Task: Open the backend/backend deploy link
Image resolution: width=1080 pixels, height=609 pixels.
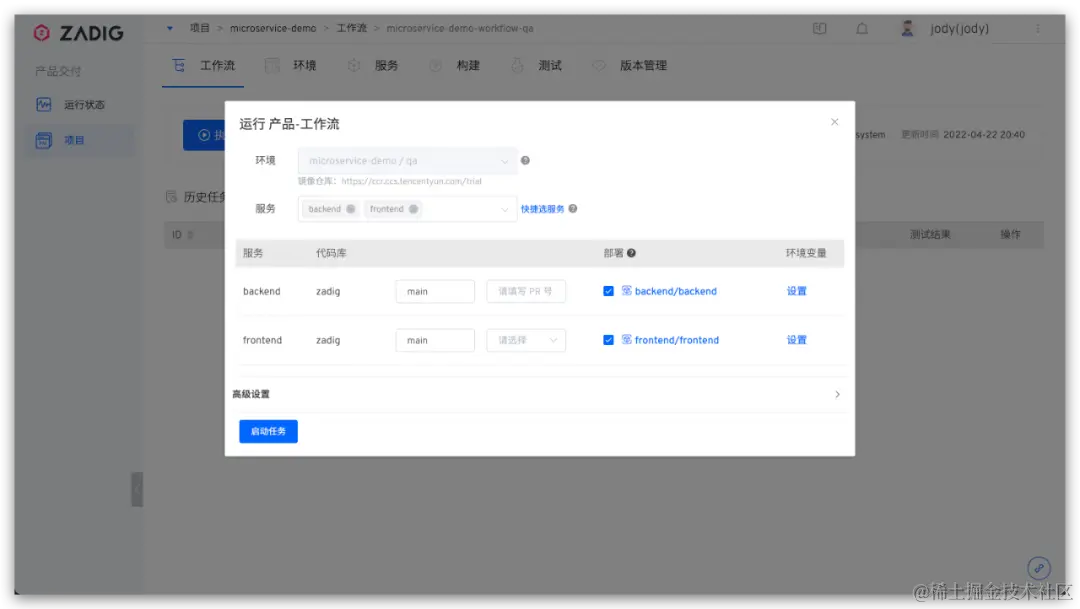Action: pos(676,291)
